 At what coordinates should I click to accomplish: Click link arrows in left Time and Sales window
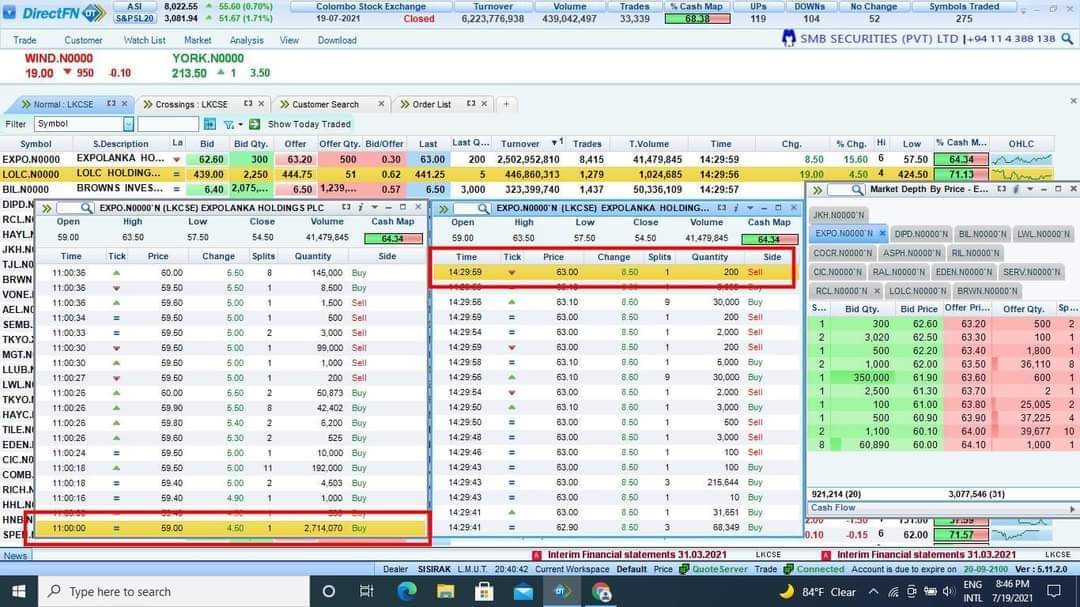[46, 207]
